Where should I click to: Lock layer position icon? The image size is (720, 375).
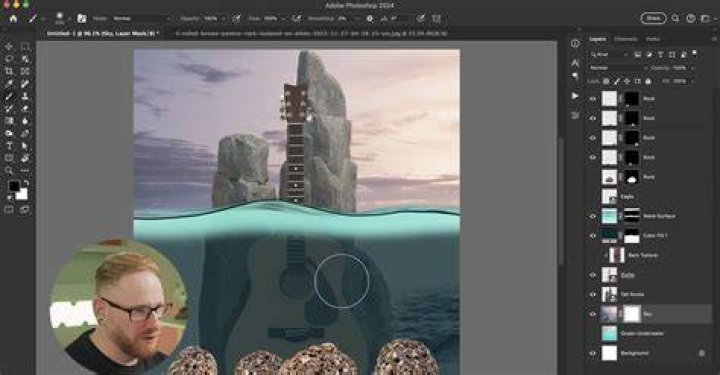tap(627, 81)
